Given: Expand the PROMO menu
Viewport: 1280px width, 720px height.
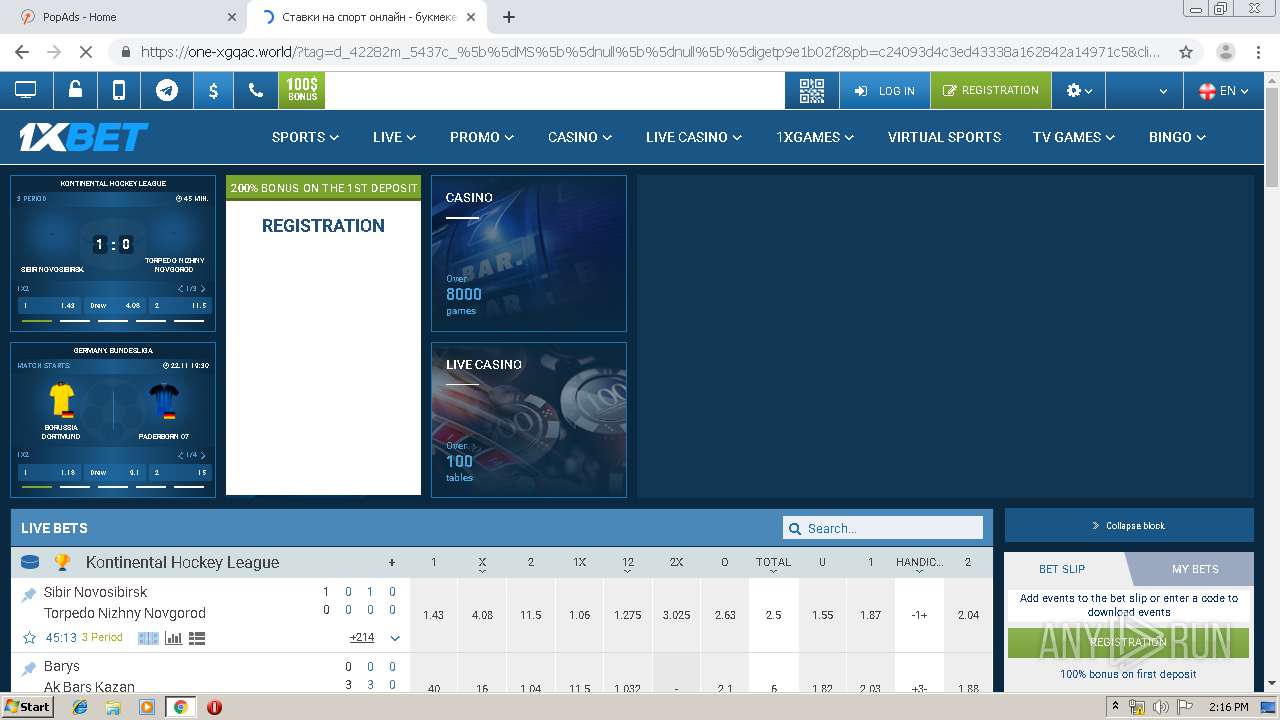Looking at the screenshot, I should pyautogui.click(x=482, y=137).
